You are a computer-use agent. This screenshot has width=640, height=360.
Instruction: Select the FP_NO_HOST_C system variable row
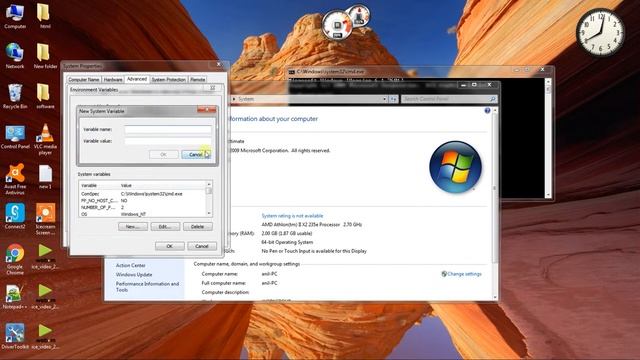tap(142, 201)
